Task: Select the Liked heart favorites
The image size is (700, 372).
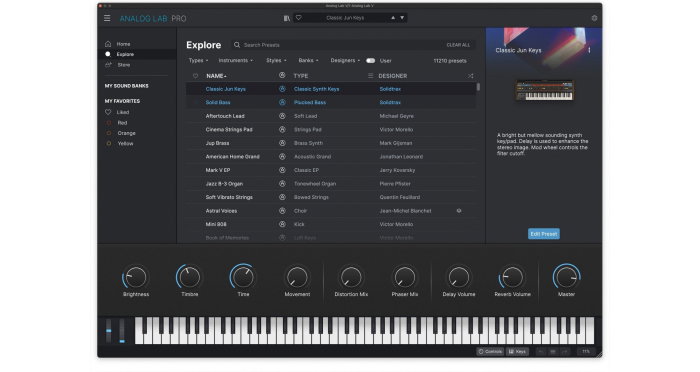Action: tap(108, 112)
